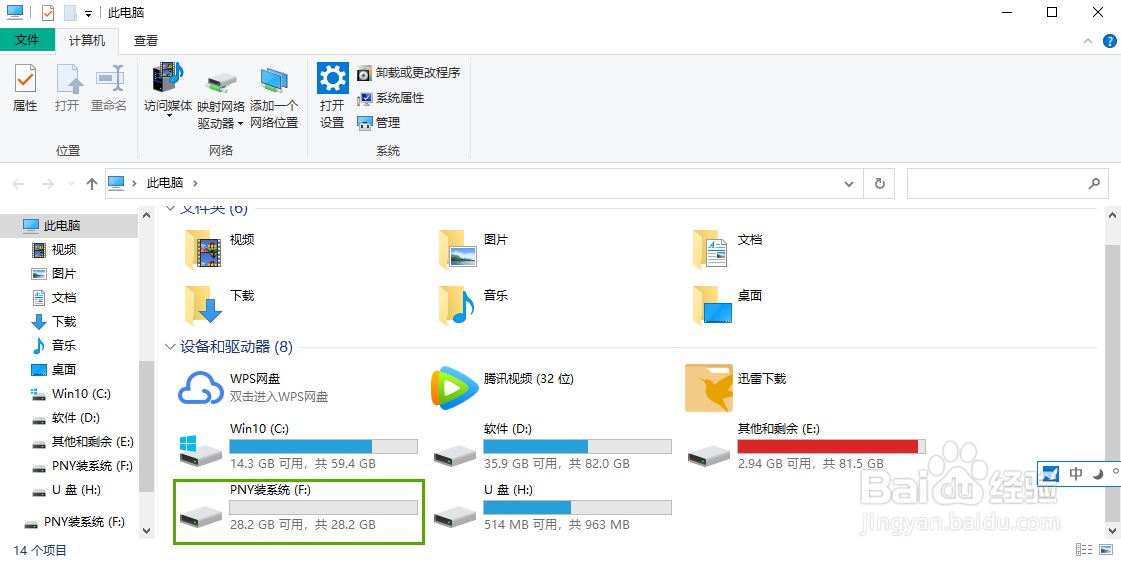Click System Properties (系统属性) button

tap(391, 98)
